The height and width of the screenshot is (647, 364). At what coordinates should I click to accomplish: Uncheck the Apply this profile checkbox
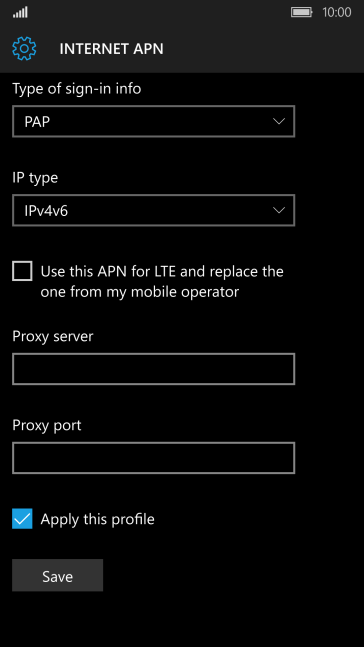click(22, 519)
